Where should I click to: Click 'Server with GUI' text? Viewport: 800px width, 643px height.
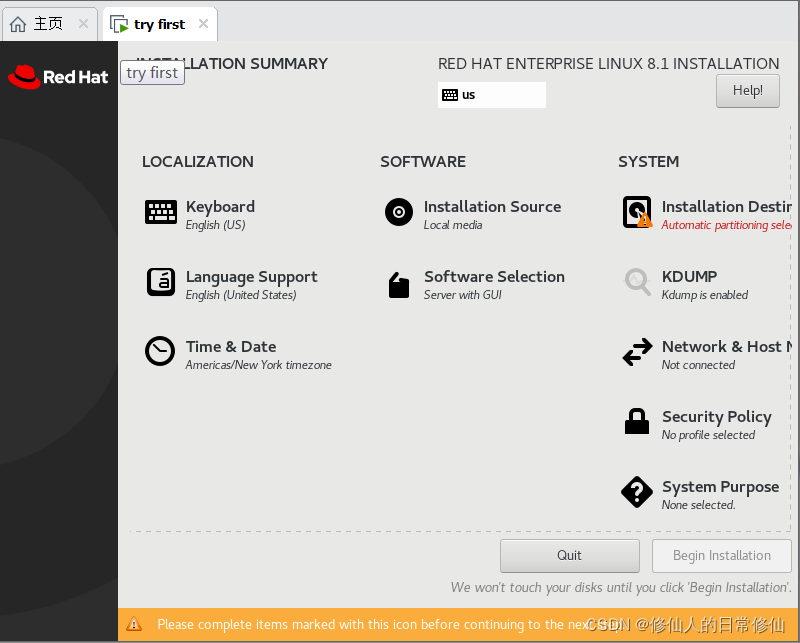pyautogui.click(x=463, y=295)
